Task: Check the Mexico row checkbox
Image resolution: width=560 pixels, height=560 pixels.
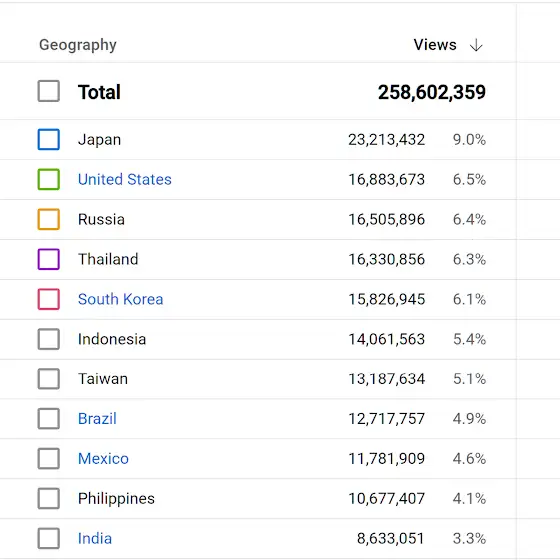Action: tap(49, 459)
